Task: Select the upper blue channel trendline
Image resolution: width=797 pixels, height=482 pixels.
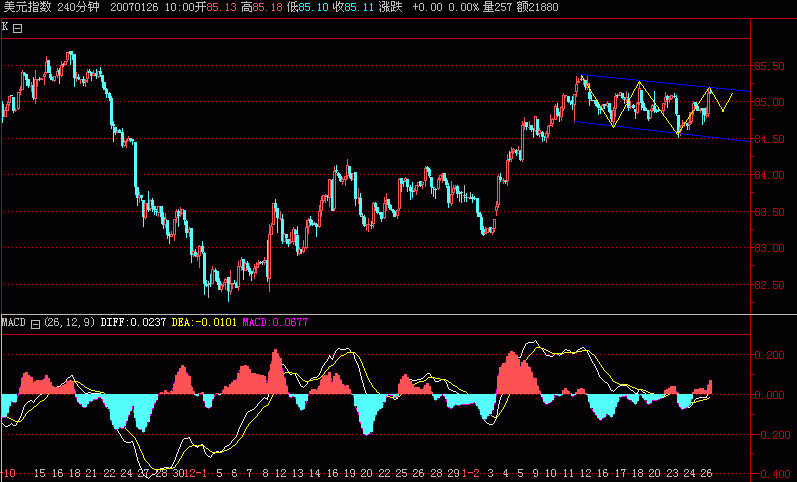Action: pos(666,83)
